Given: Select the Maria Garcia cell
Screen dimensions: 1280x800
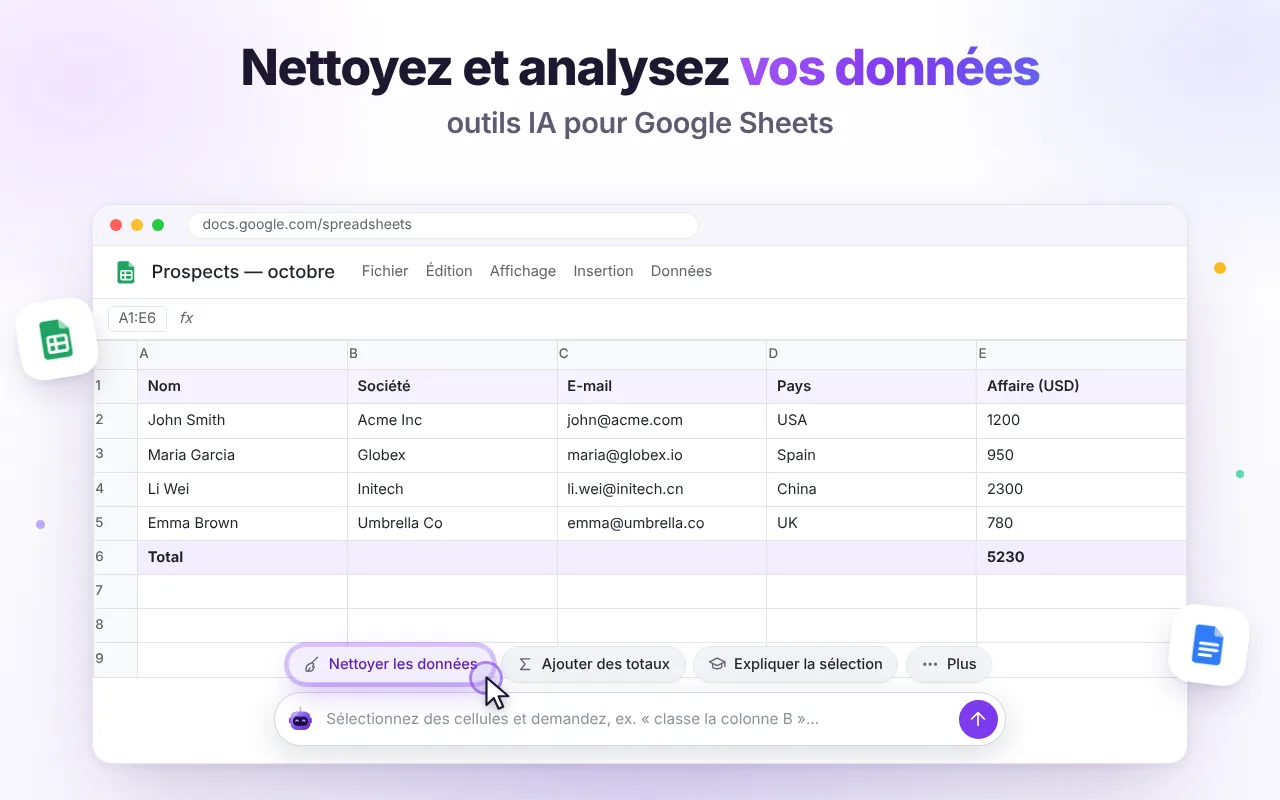Looking at the screenshot, I should 243,455.
